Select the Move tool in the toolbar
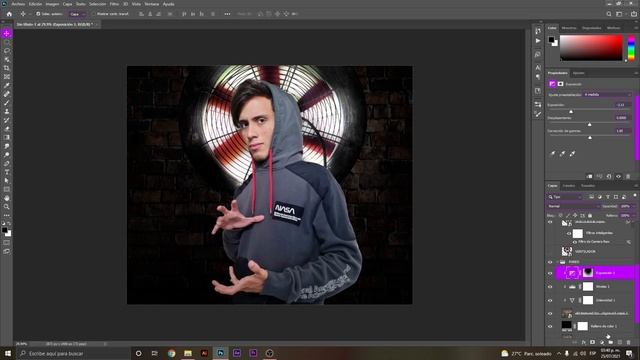The image size is (640, 360). pyautogui.click(x=7, y=33)
